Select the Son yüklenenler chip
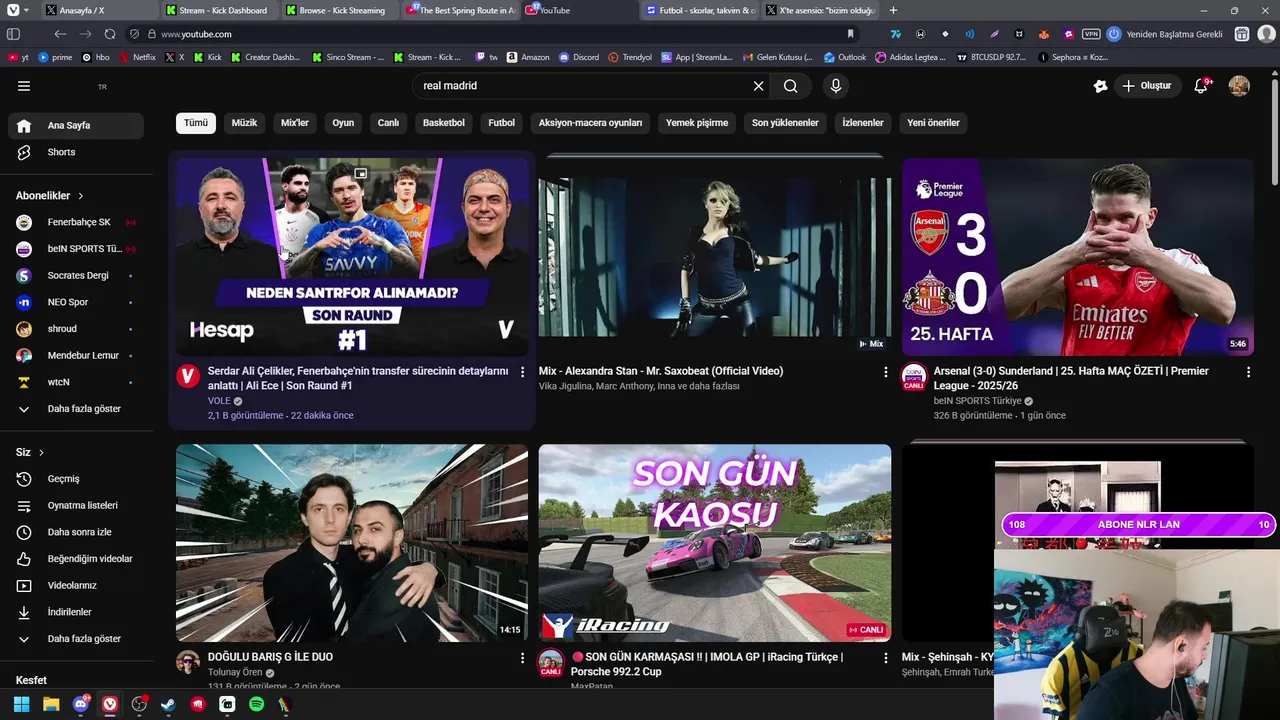This screenshot has width=1280, height=720. [785, 123]
